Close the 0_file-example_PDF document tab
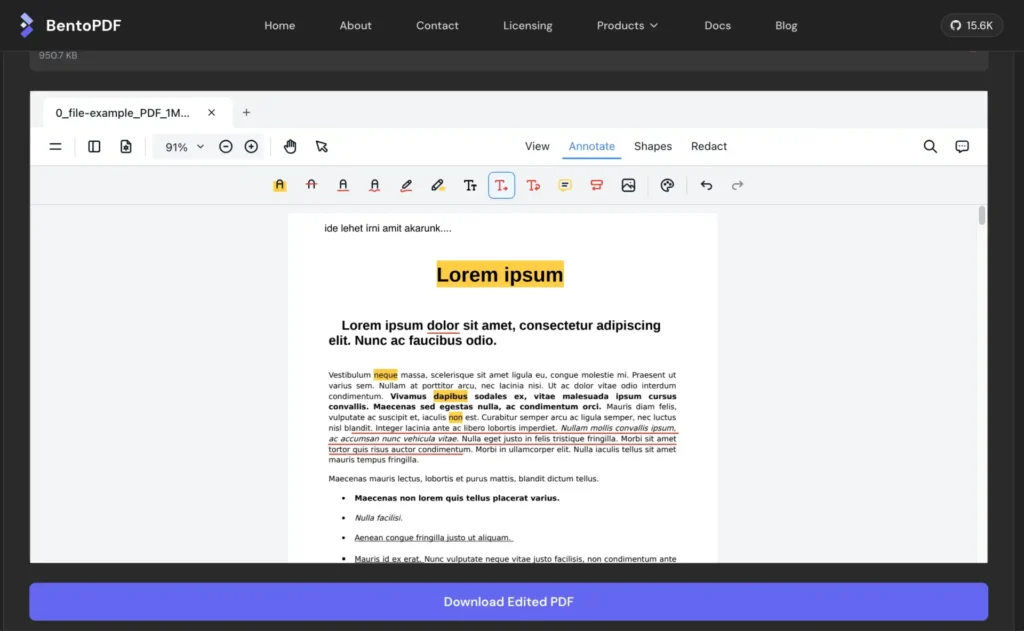The image size is (1024, 631). tap(212, 112)
